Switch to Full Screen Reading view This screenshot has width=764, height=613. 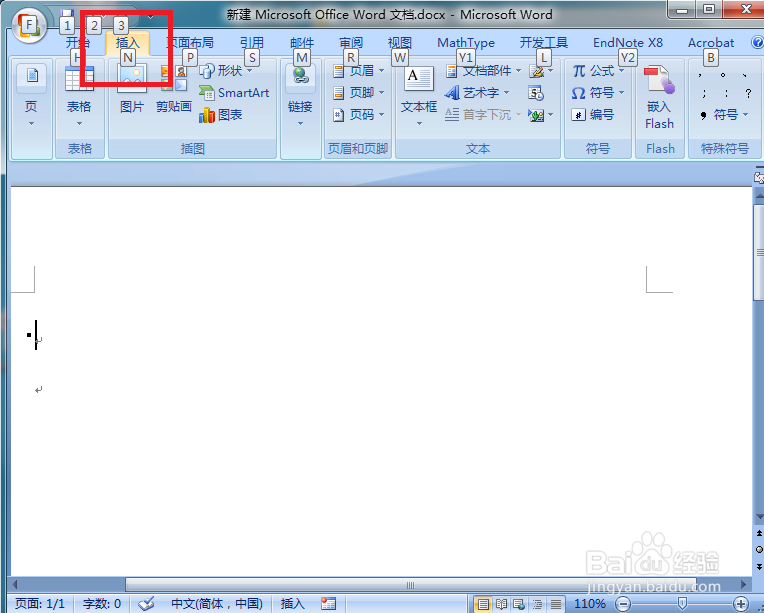501,604
